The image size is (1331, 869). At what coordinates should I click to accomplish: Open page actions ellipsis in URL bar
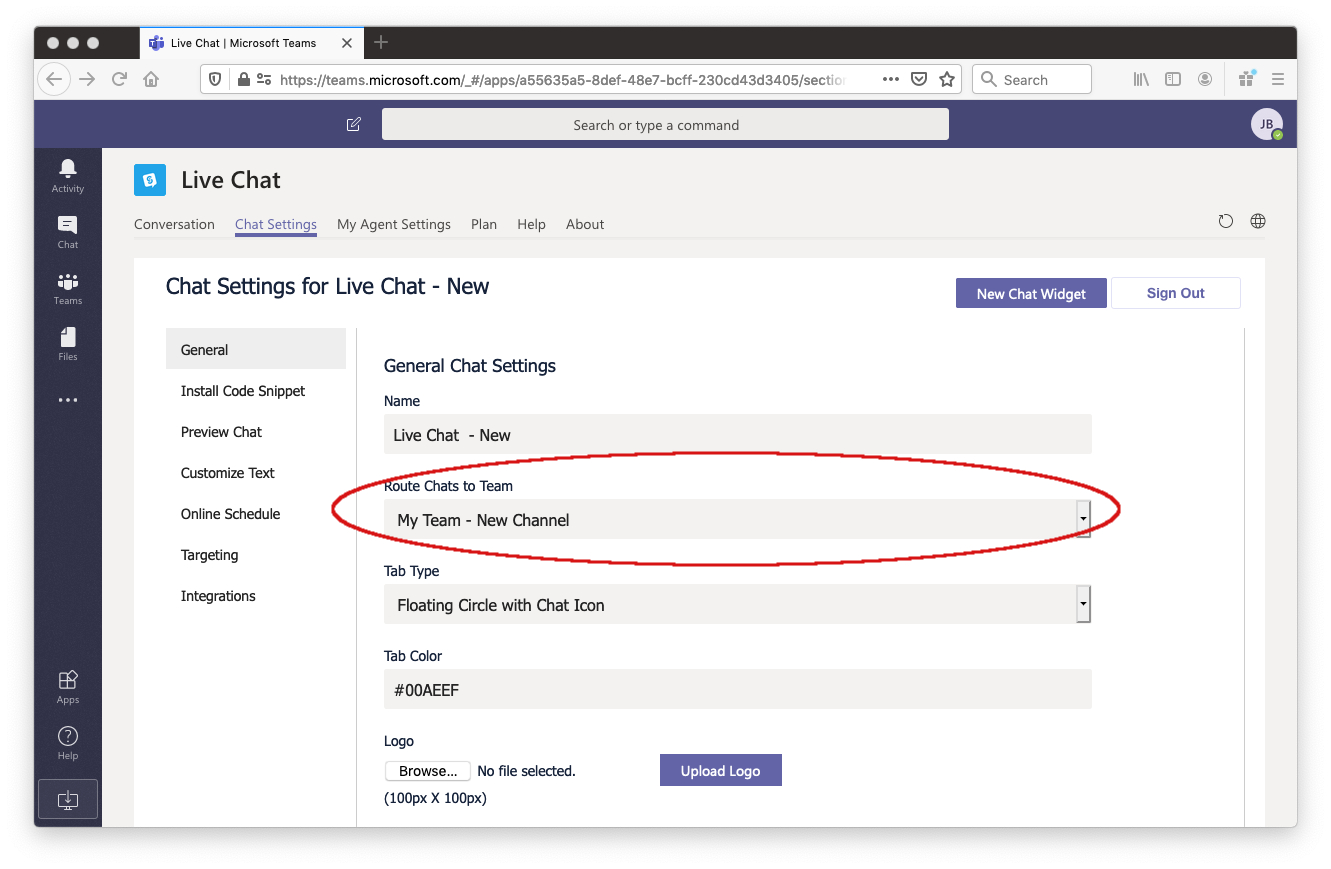pyautogui.click(x=890, y=79)
